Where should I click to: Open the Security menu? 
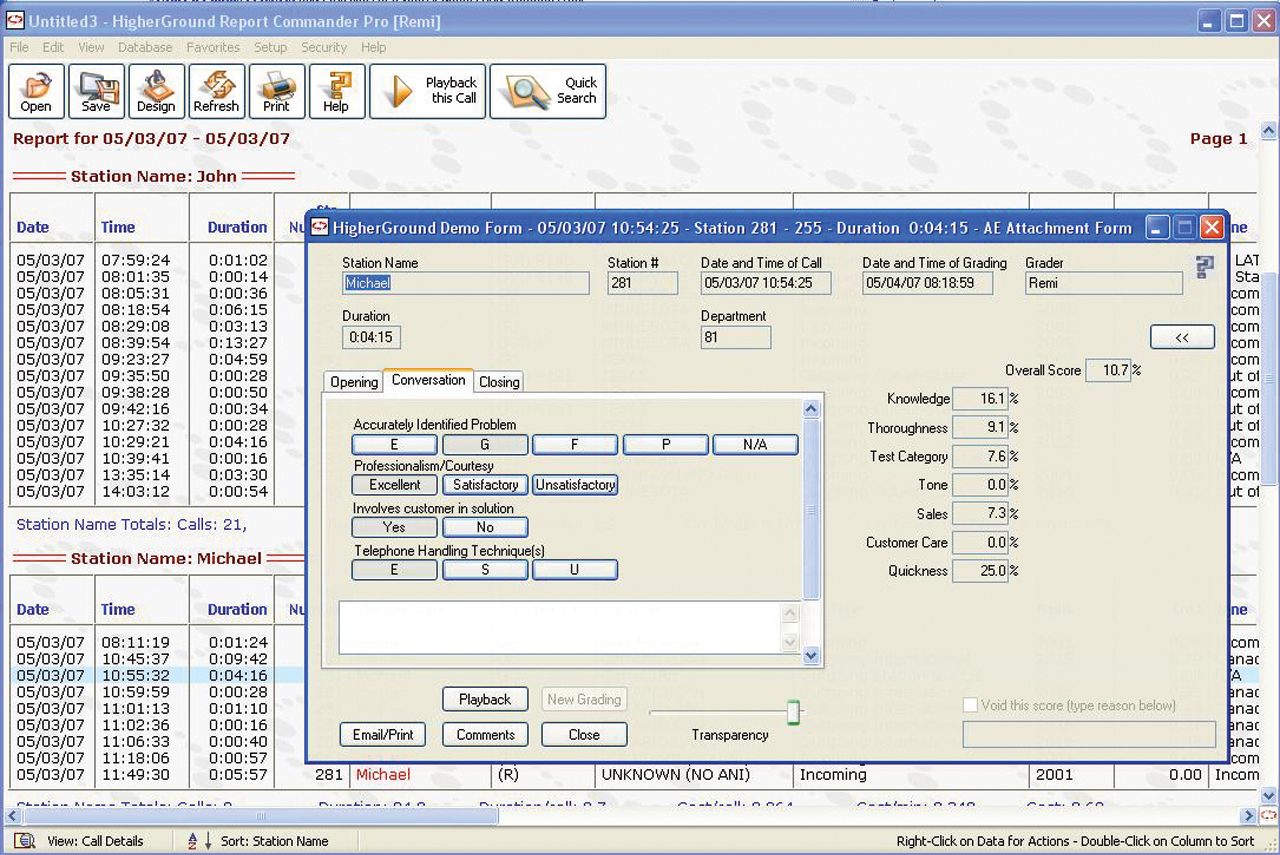click(324, 47)
